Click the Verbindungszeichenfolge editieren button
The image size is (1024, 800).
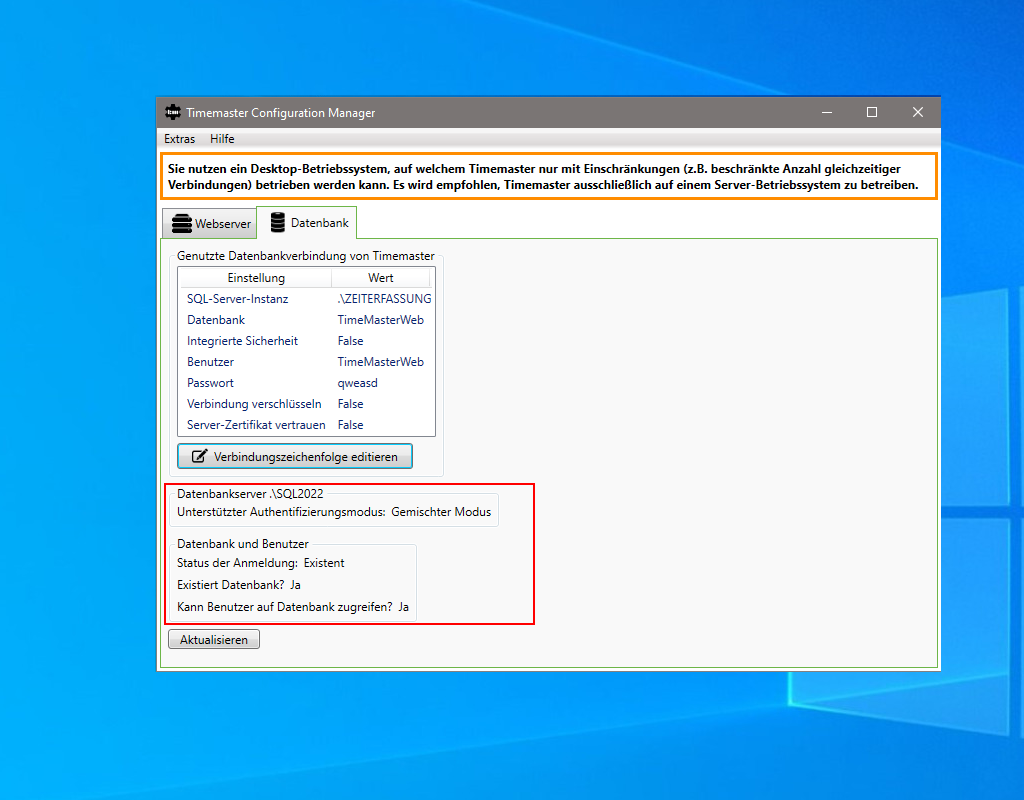(294, 456)
